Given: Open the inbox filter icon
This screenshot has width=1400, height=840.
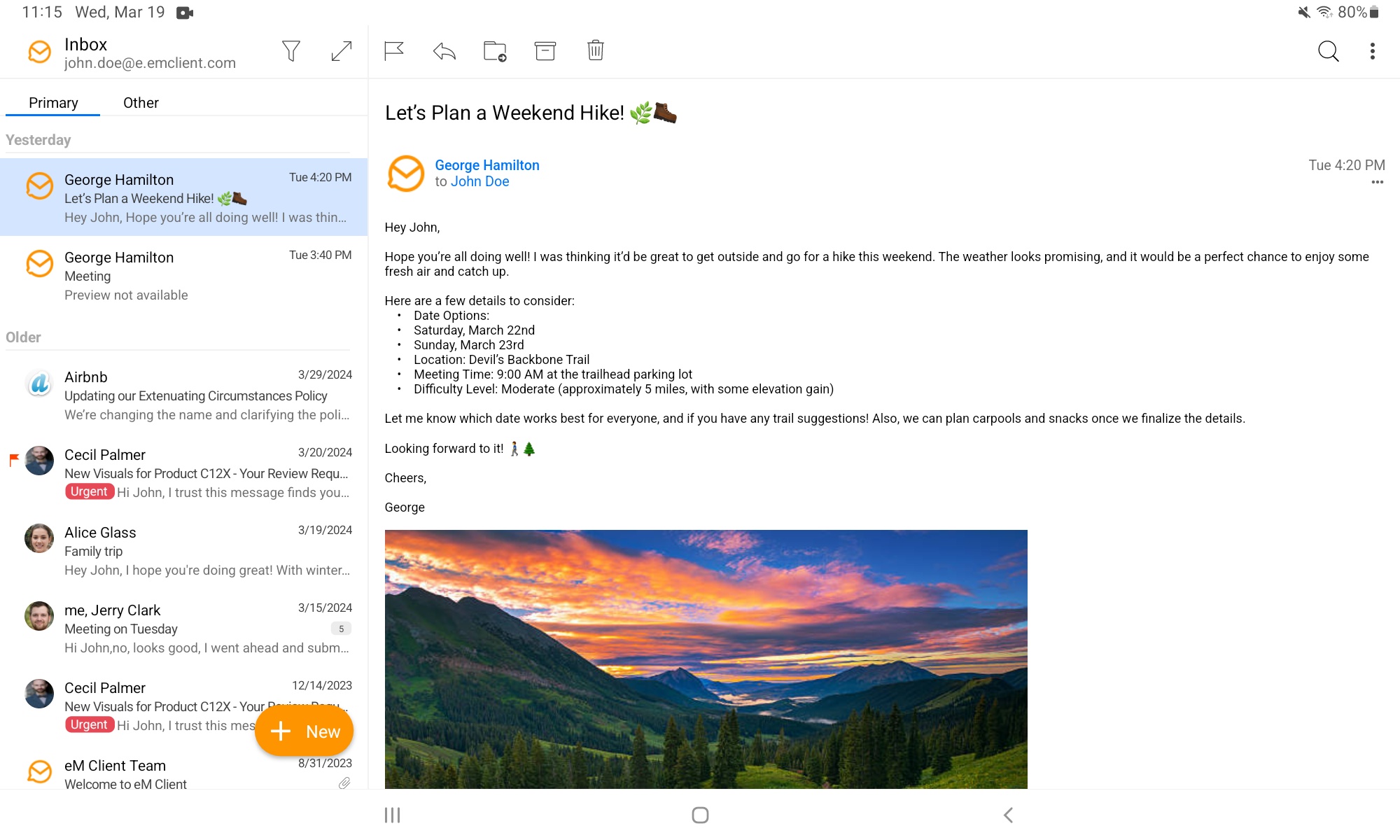Looking at the screenshot, I should [291, 50].
